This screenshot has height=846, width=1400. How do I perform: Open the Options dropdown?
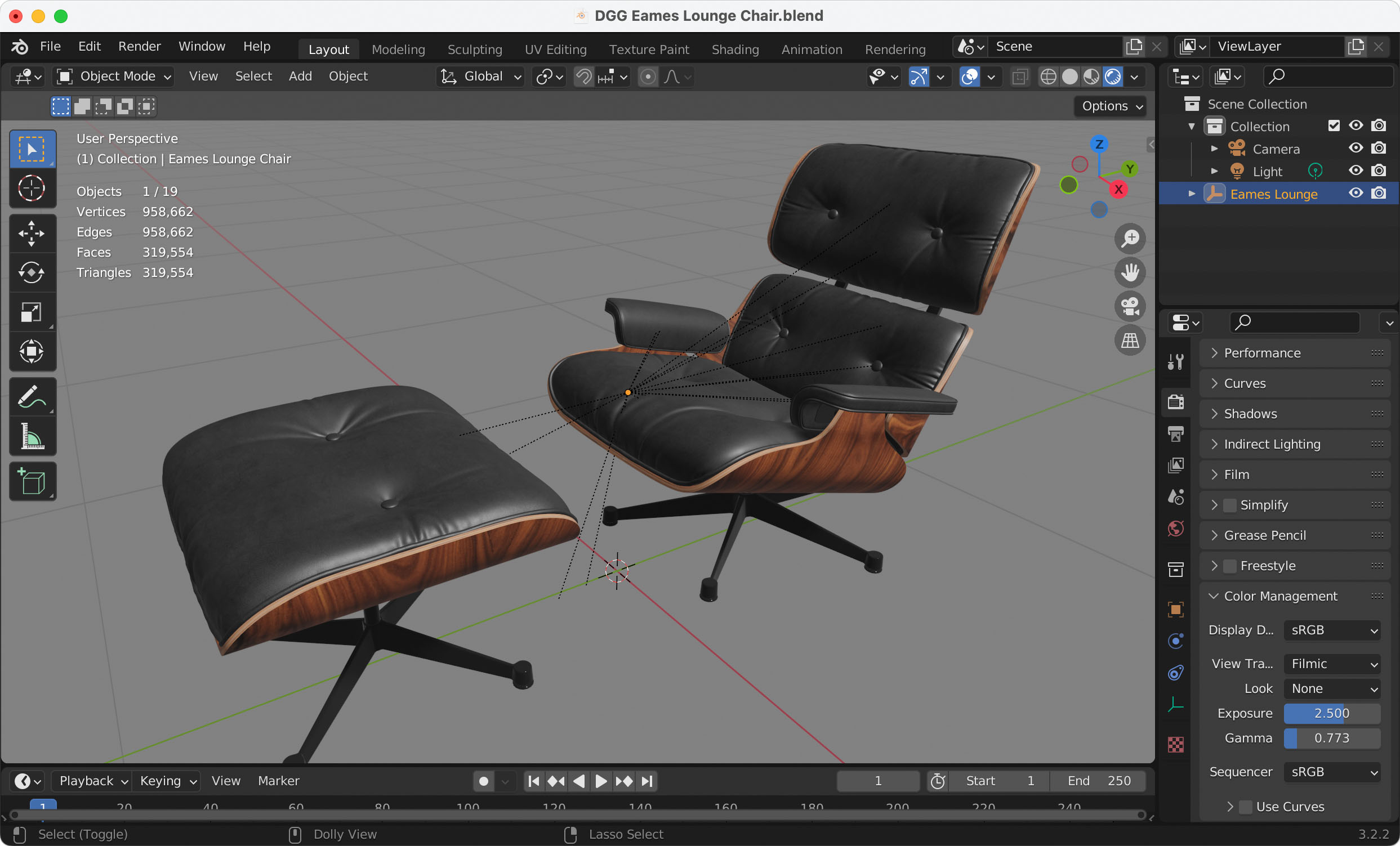tap(1110, 106)
